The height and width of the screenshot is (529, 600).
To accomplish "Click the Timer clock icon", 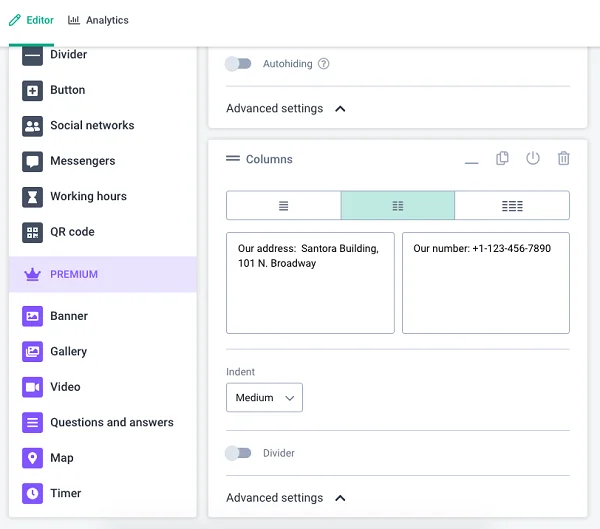I will 32,493.
